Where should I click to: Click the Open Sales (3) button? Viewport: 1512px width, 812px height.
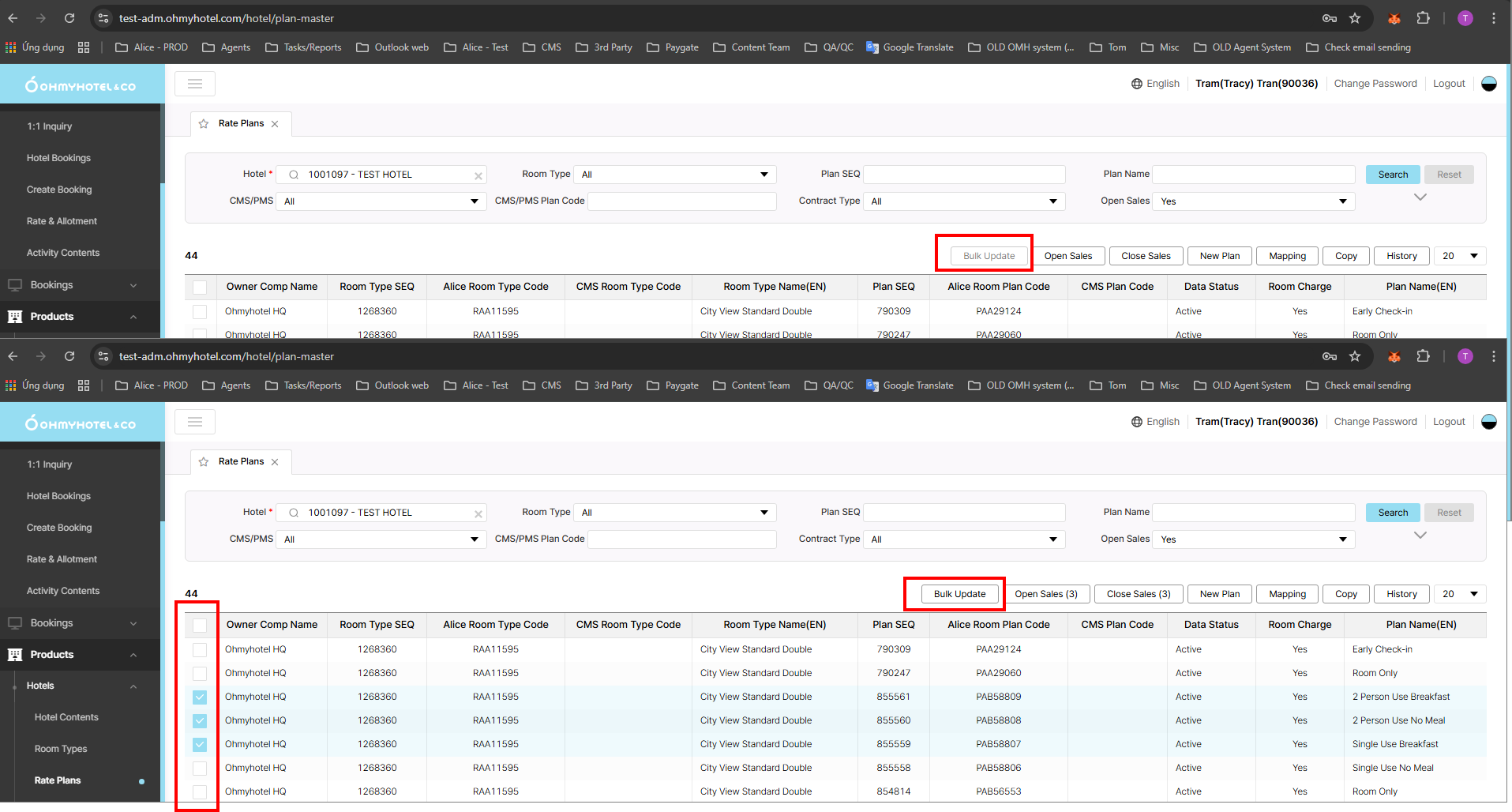pos(1045,594)
